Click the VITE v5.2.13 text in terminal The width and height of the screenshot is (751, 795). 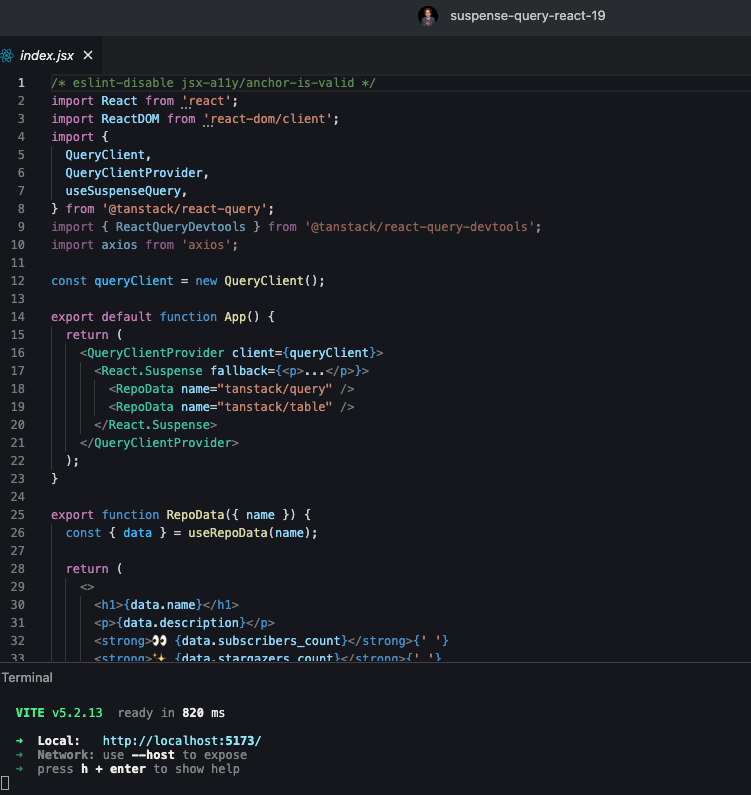coord(59,713)
